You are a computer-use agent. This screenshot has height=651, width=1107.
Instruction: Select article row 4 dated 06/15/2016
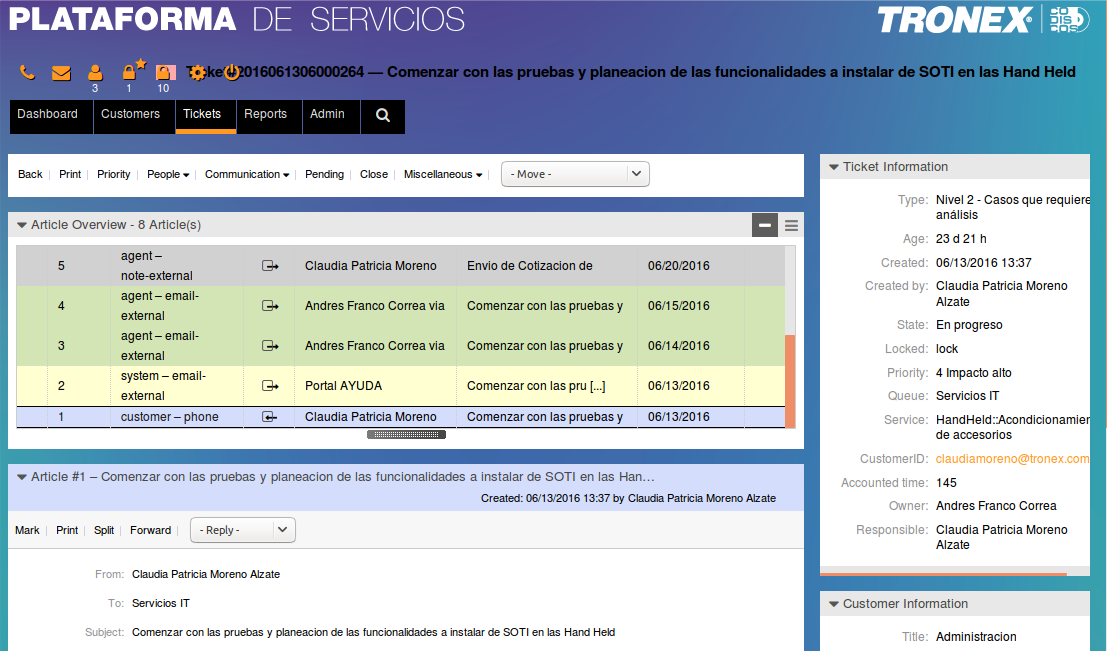pyautogui.click(x=400, y=306)
